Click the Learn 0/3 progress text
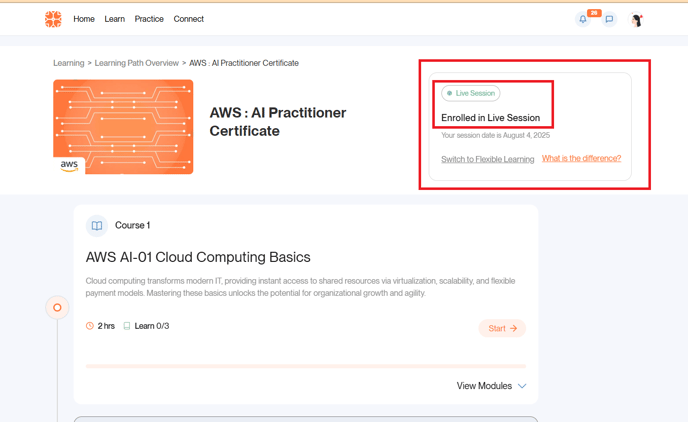Viewport: 688px width, 422px height. point(152,326)
